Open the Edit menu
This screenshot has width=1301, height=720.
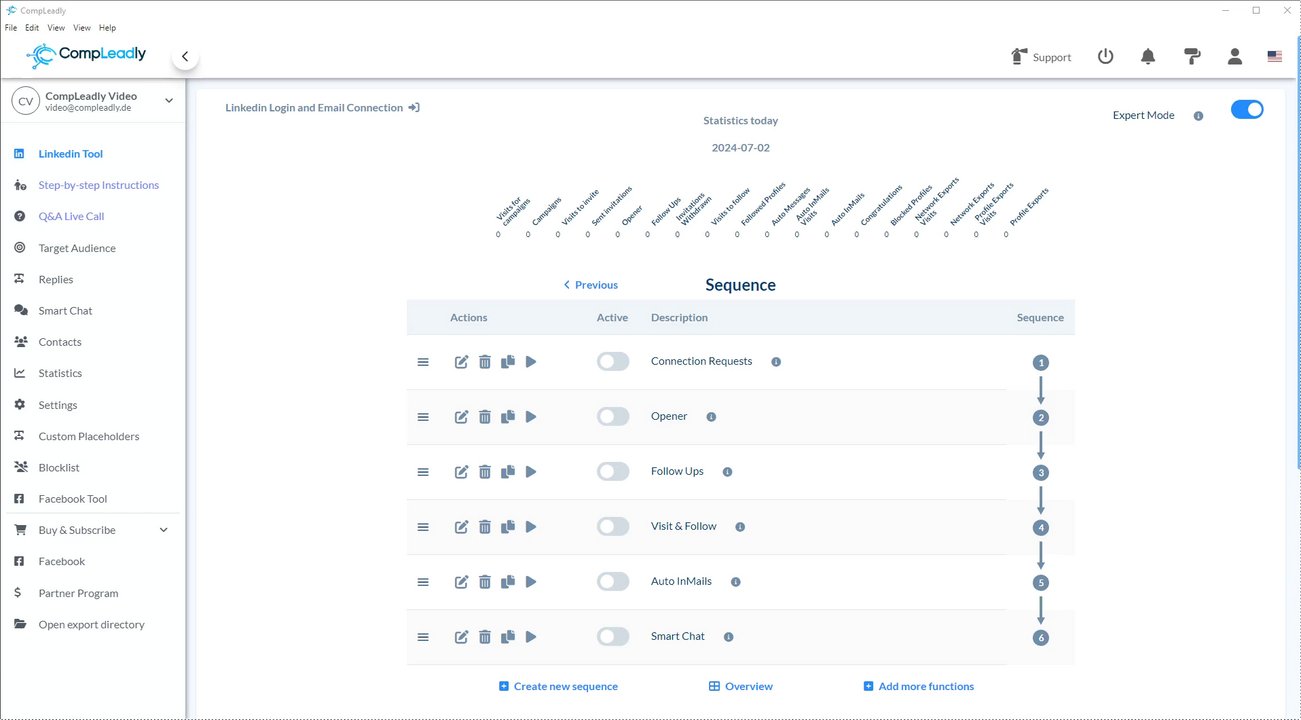point(32,28)
